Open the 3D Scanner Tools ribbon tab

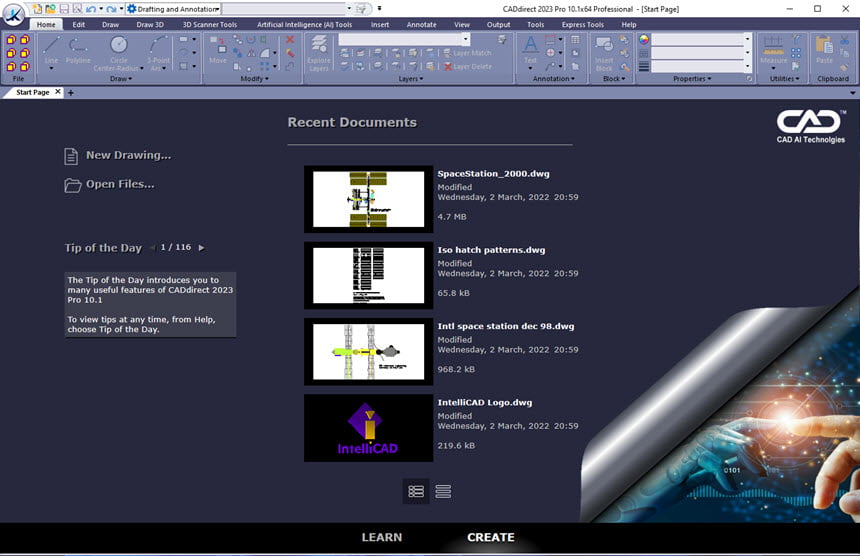(x=210, y=25)
